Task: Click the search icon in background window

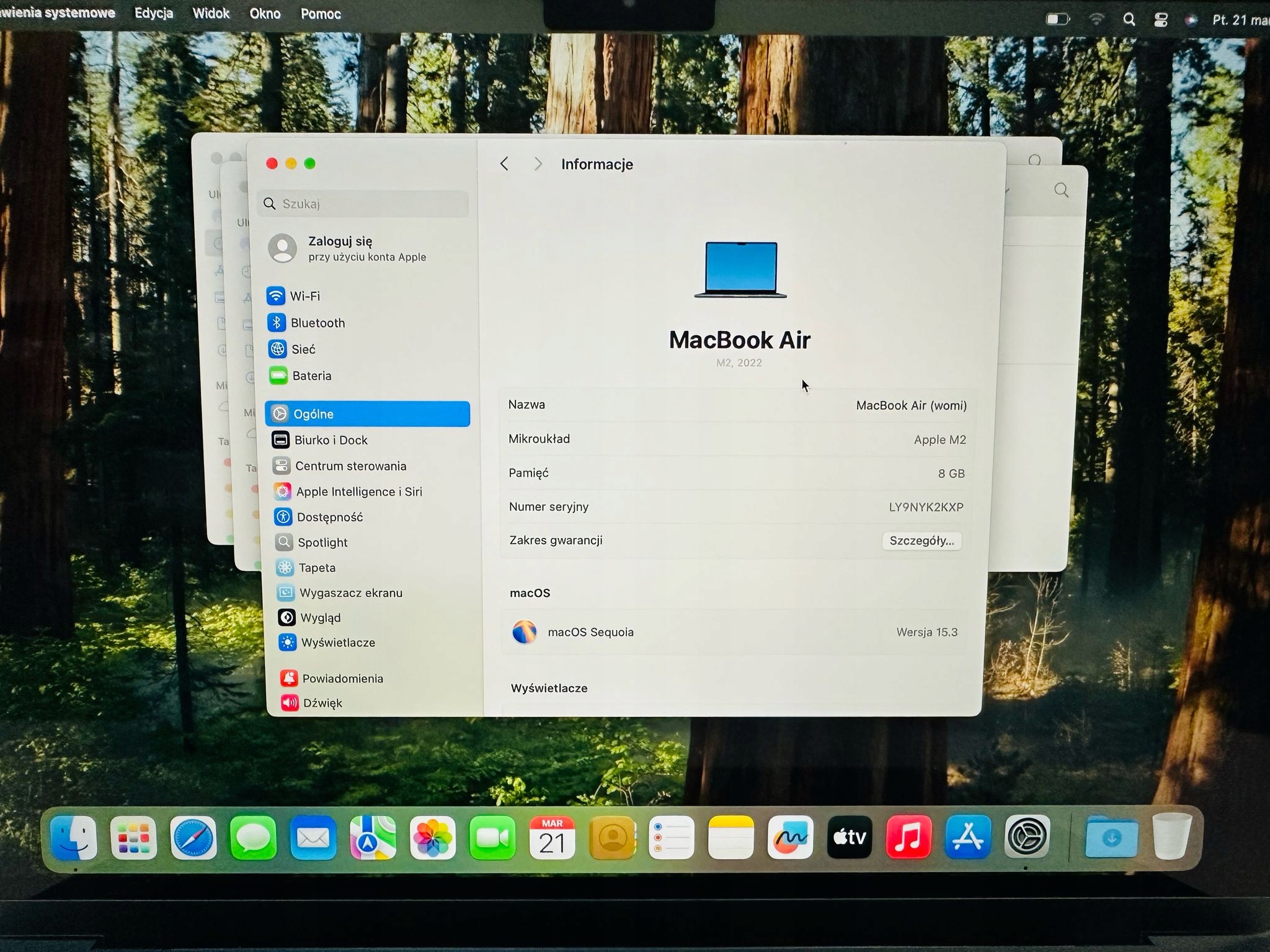Action: 1061,190
